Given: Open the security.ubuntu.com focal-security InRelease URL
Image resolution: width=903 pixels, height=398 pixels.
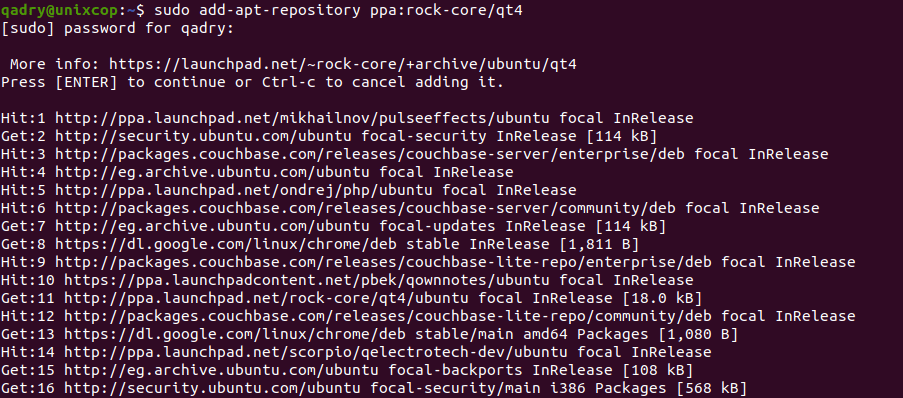Looking at the screenshot, I should (x=203, y=137).
